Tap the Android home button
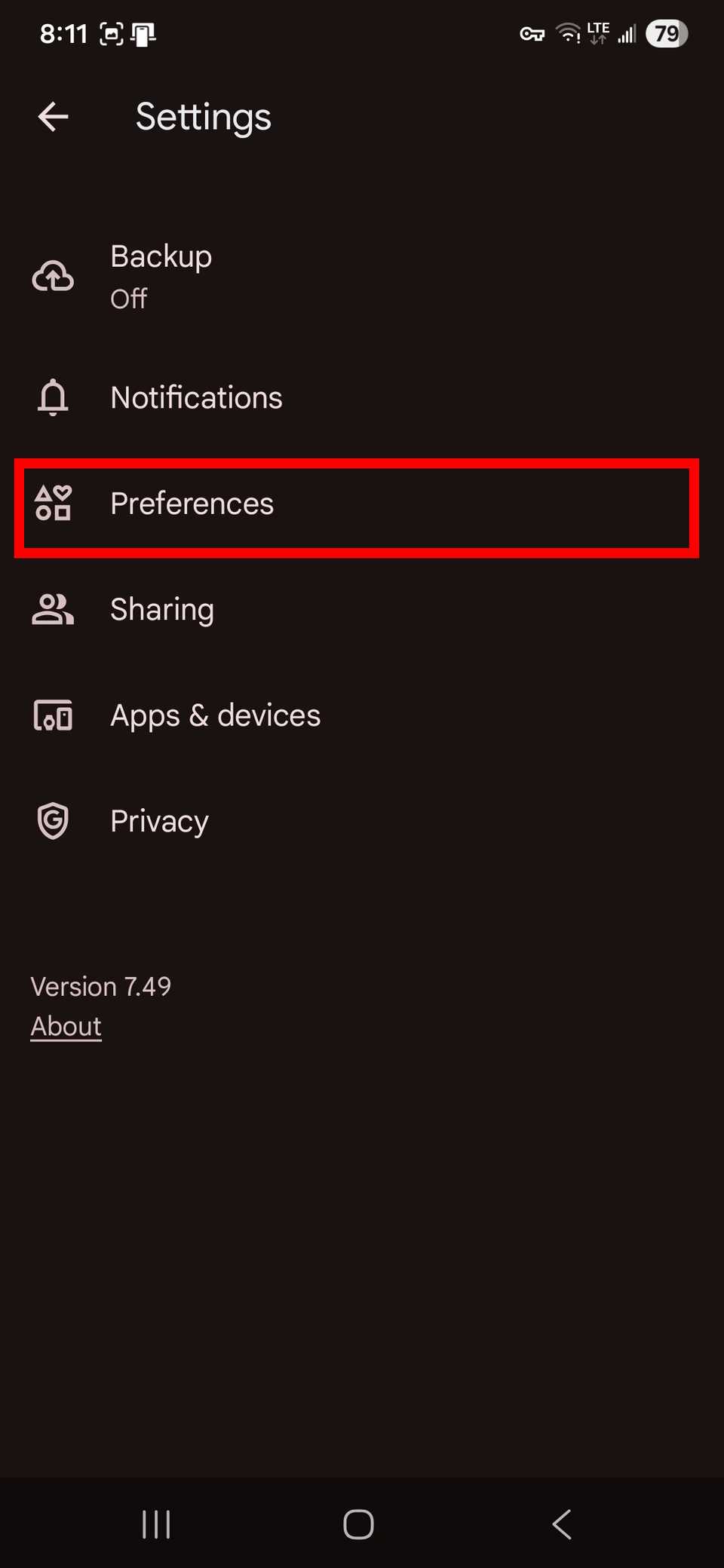Screen dimensions: 724x1568 pyautogui.click(x=358, y=1524)
